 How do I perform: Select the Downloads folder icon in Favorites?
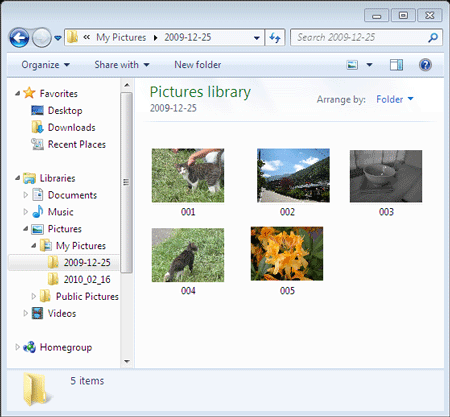click(37, 127)
